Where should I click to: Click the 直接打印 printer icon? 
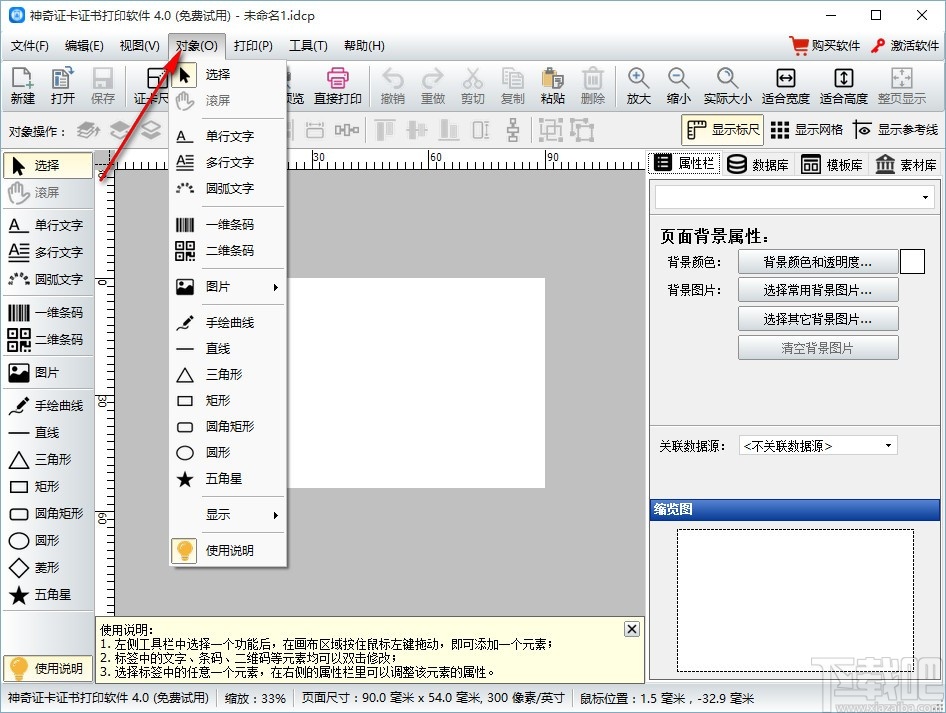(337, 85)
